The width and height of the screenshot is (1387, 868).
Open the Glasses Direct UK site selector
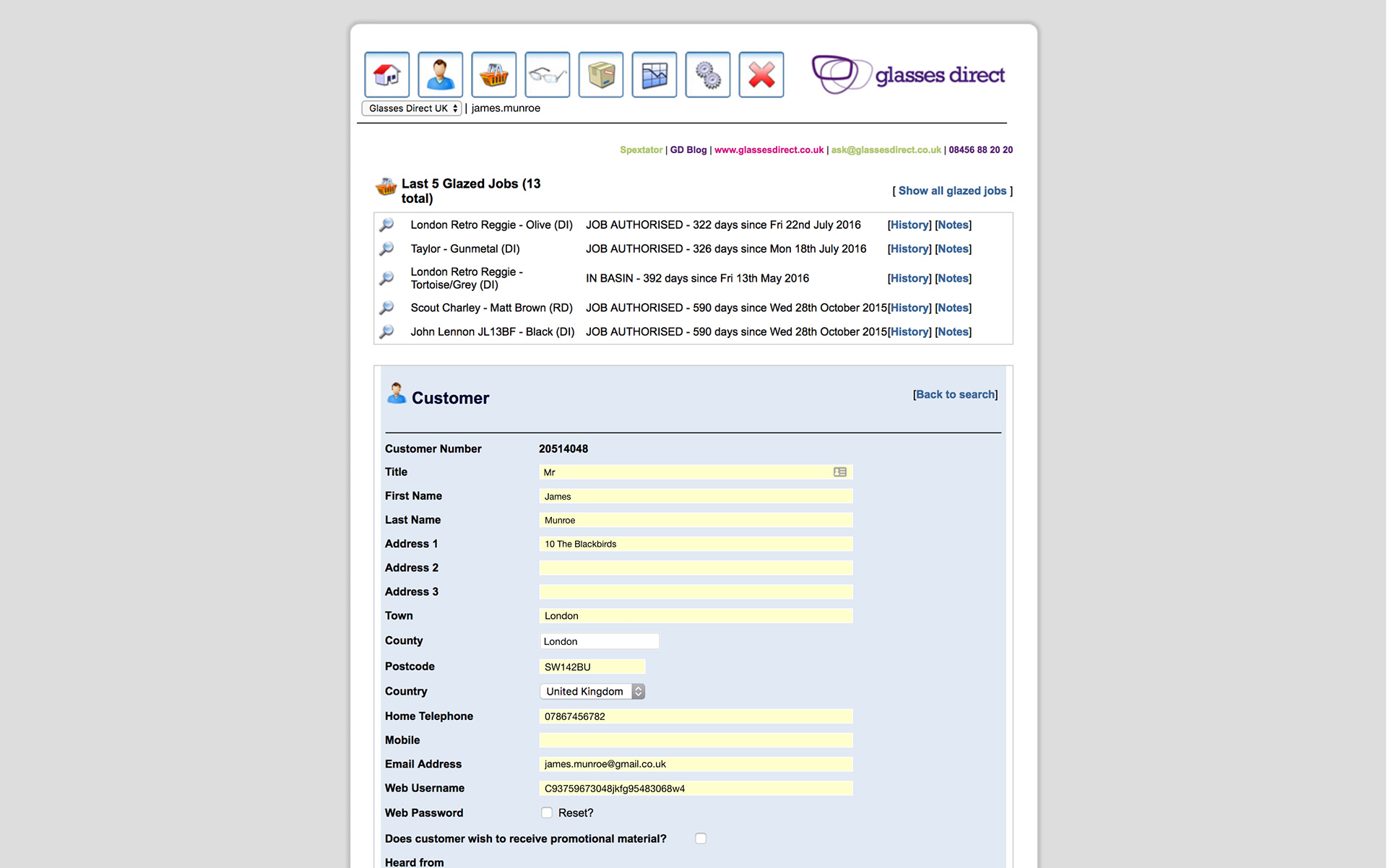(411, 108)
